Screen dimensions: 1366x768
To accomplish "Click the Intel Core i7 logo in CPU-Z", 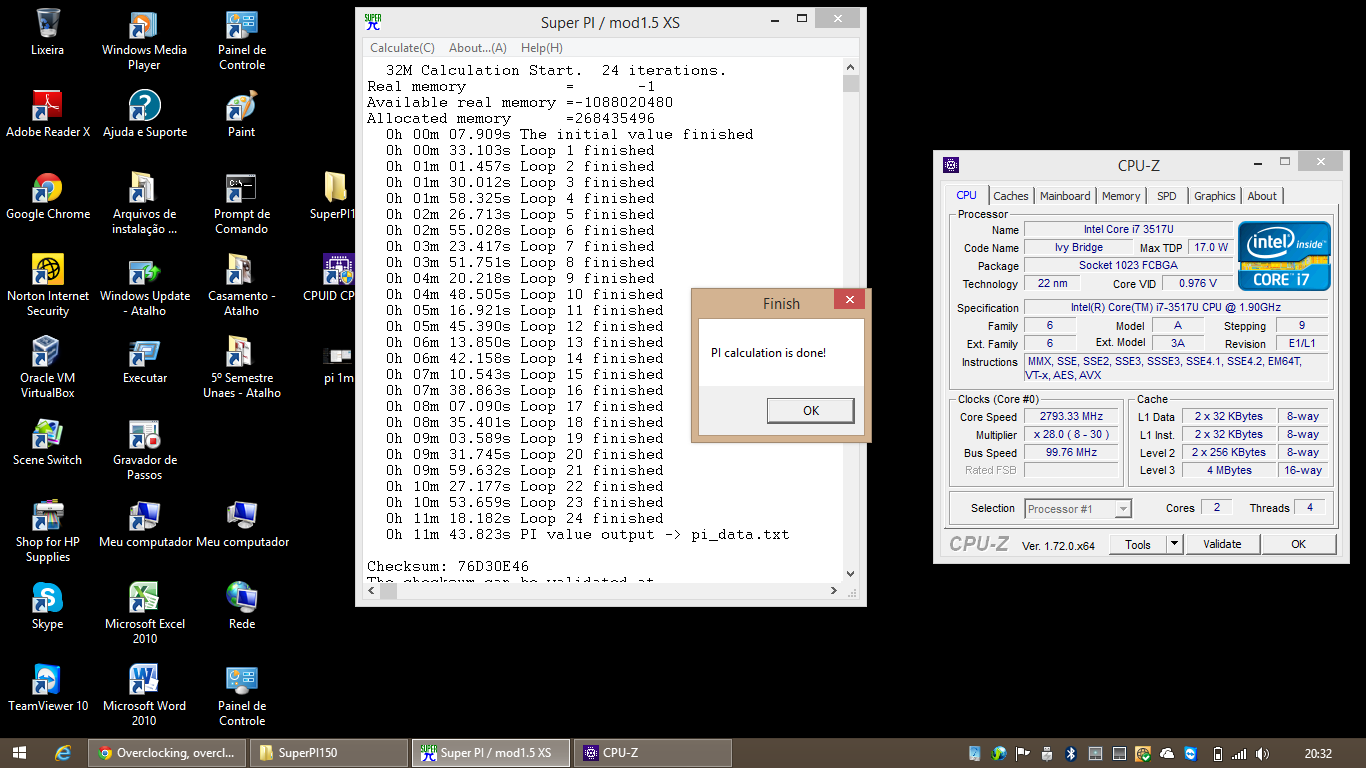I will (x=1284, y=257).
